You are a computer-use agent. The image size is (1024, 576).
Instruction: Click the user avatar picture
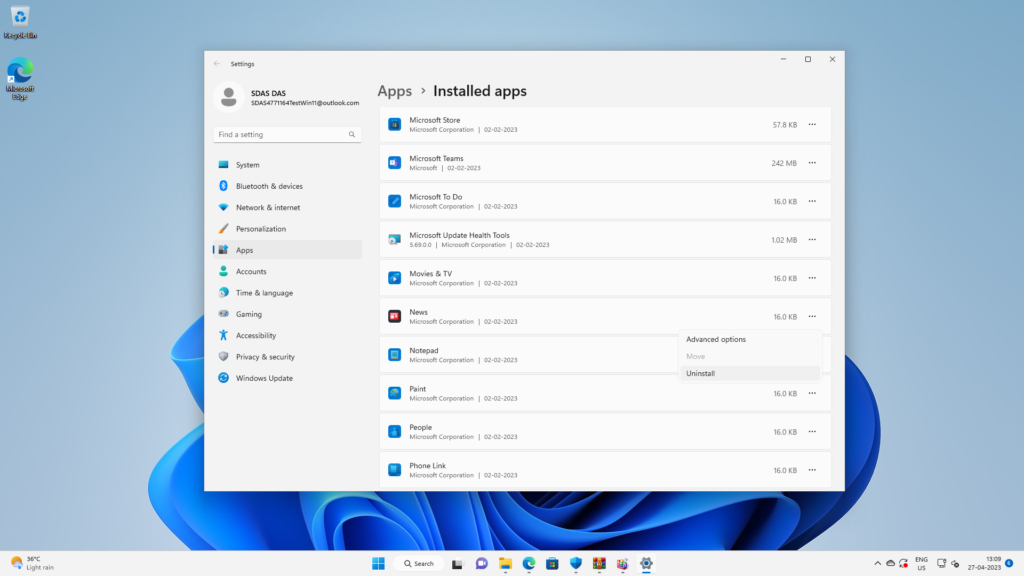coord(229,97)
